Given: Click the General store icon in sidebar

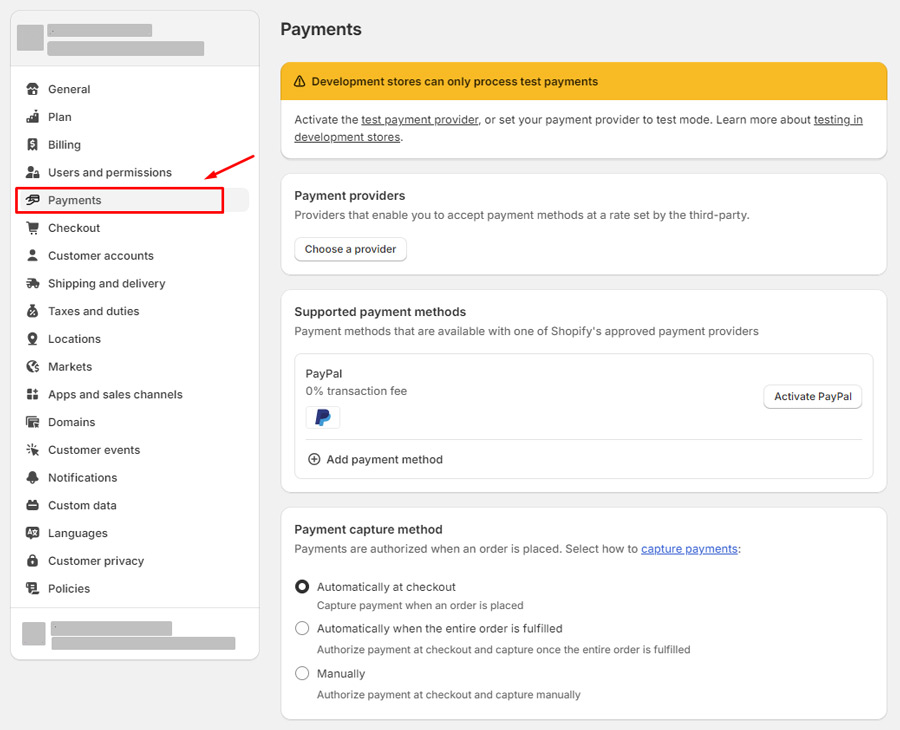Looking at the screenshot, I should point(32,89).
